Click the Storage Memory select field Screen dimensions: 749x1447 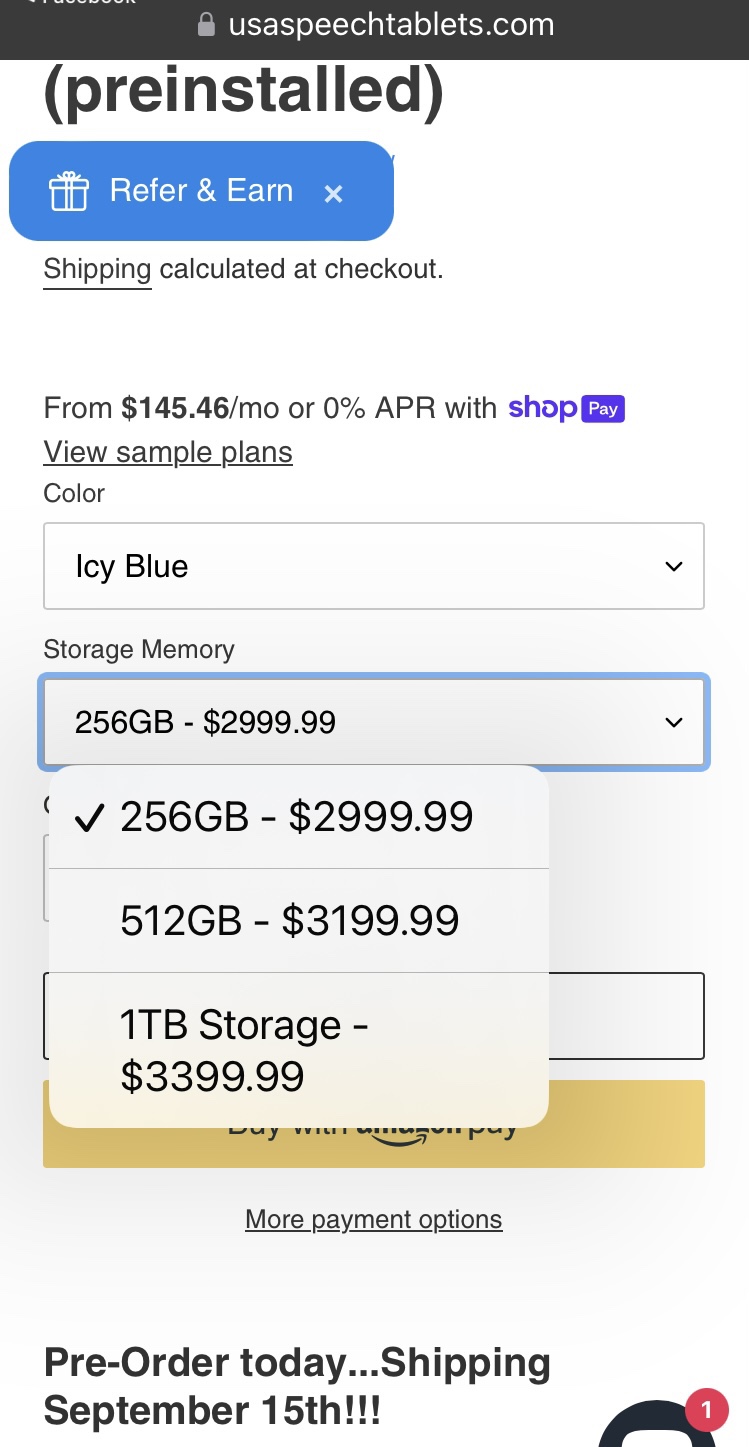pyautogui.click(x=373, y=722)
